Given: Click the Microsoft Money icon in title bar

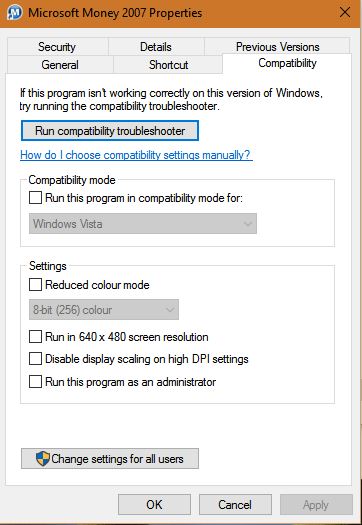Looking at the screenshot, I should 14,13.
